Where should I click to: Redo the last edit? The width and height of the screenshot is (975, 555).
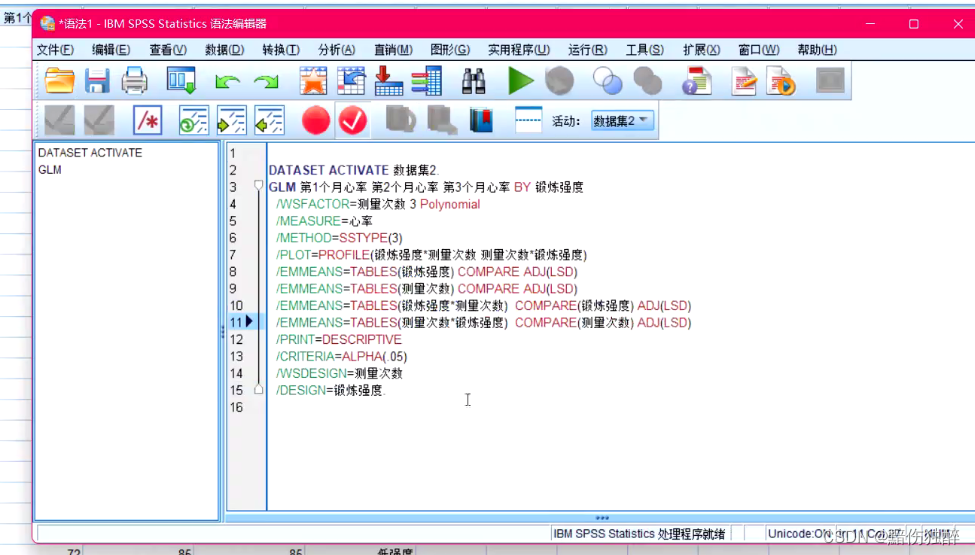[266, 81]
